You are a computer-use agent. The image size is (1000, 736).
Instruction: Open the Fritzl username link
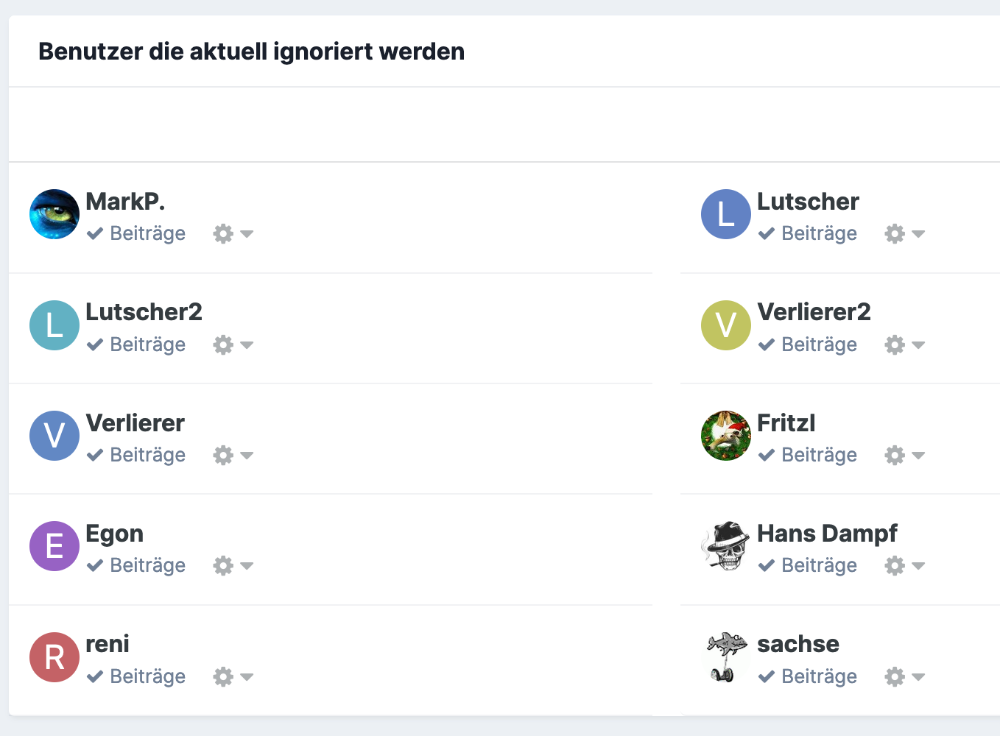click(786, 423)
